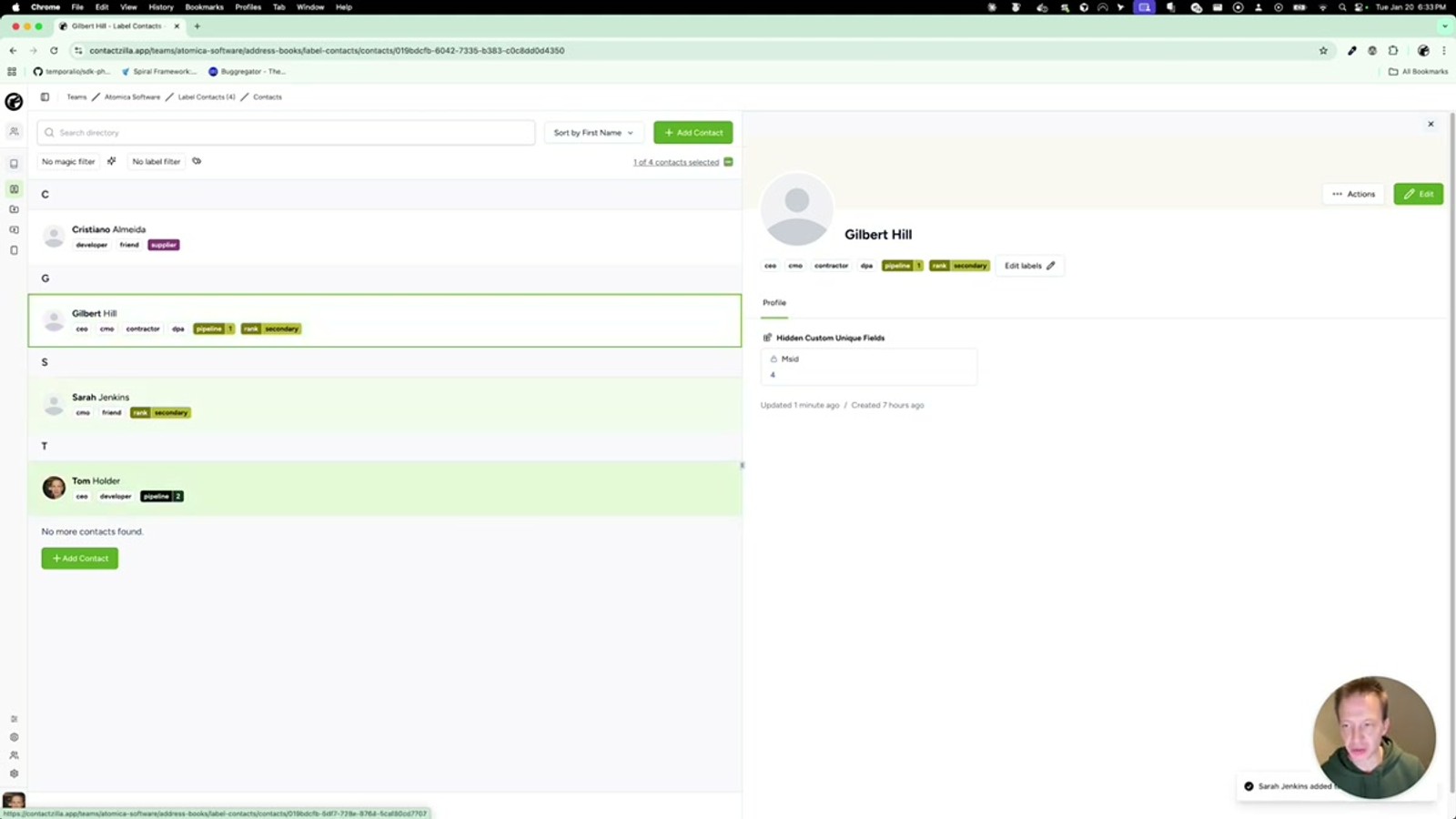1456x819 pixels.
Task: Open the No label filter dropdown
Action: [157, 162]
